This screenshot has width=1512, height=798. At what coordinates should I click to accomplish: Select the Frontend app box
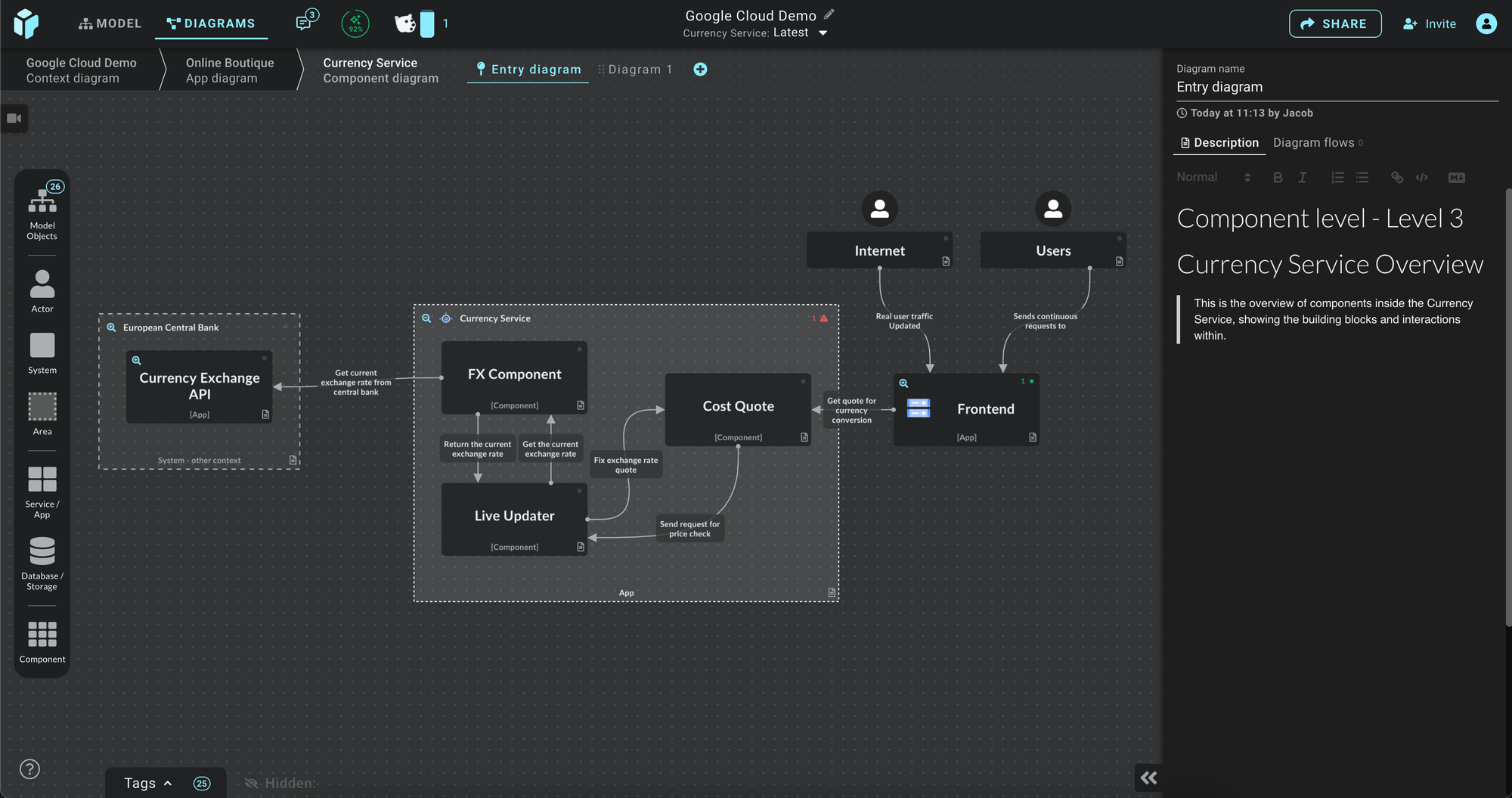(966, 409)
